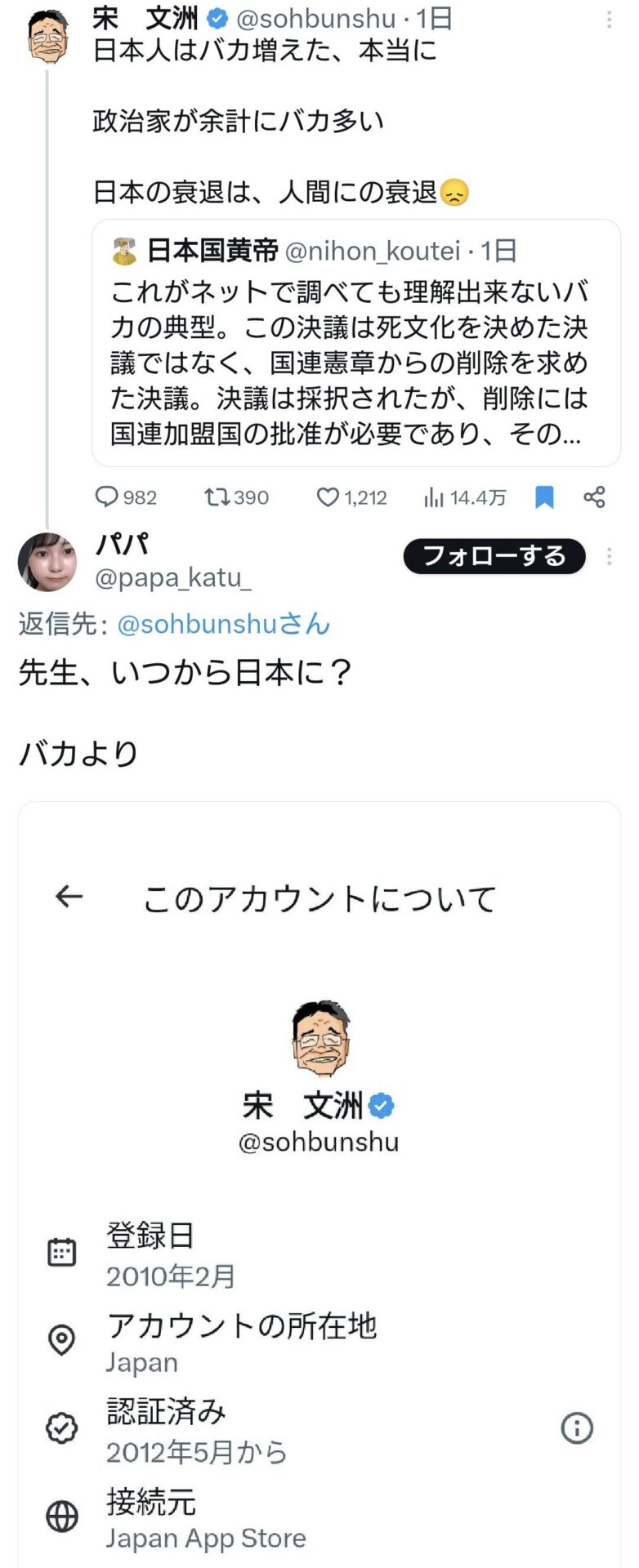
Task: Open more options for 宋 文洲 tweet
Action: tap(609, 20)
